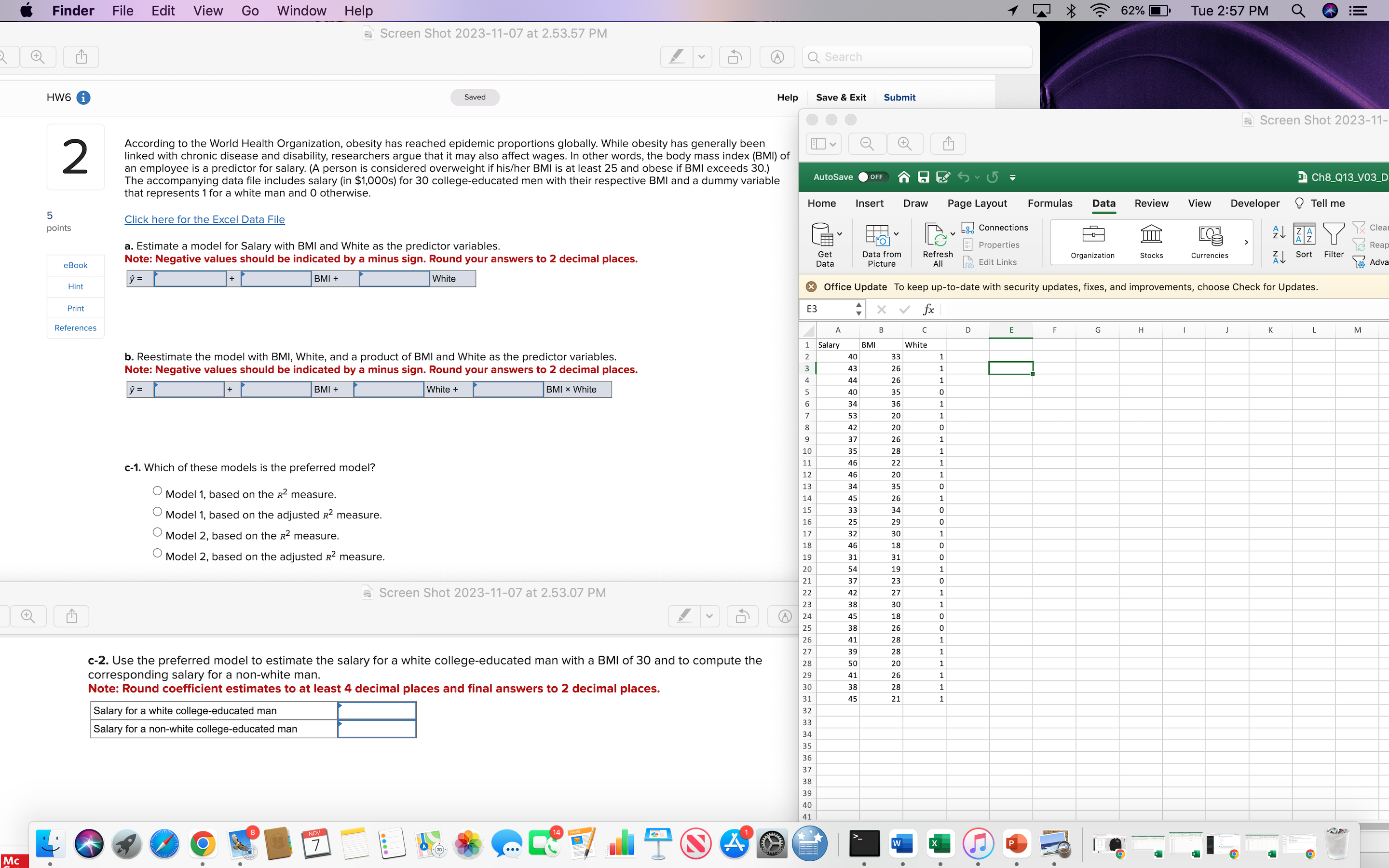
Task: Click Connections in the Data ribbon
Action: point(995,228)
